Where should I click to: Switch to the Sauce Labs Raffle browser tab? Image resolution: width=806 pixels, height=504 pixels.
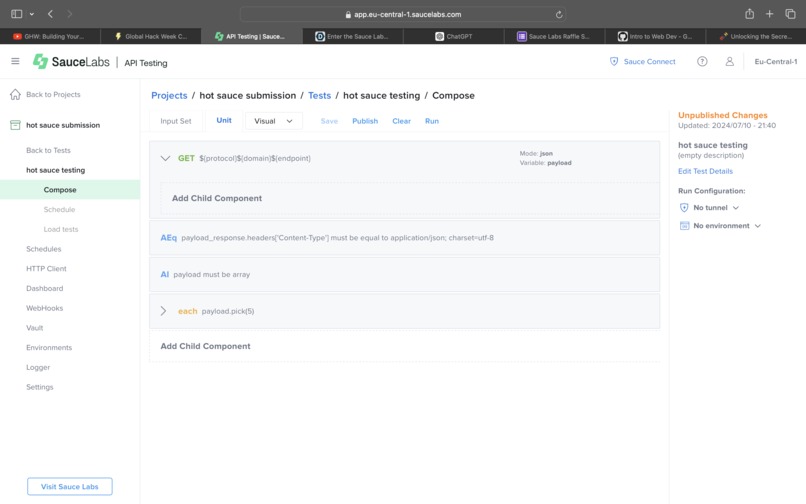point(554,36)
